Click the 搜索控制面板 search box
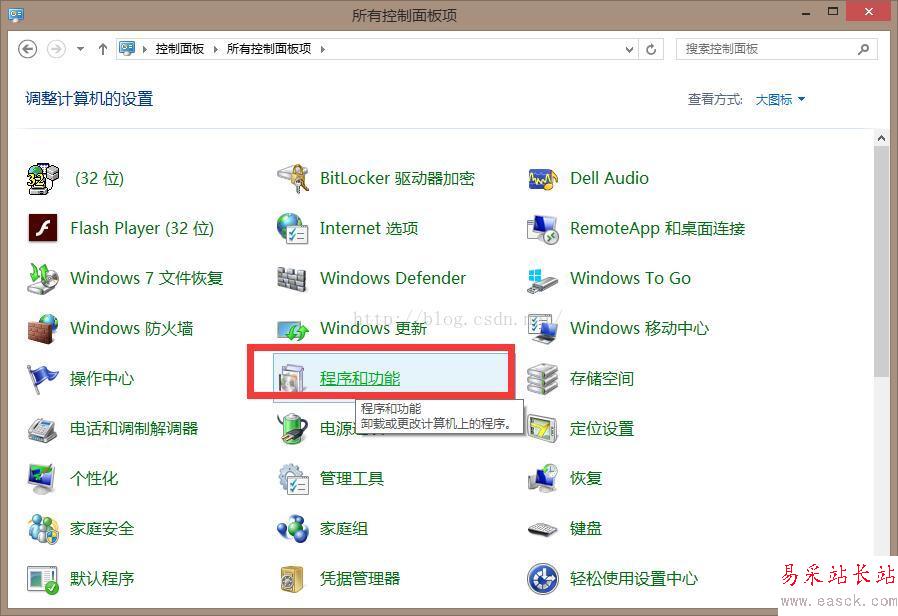The image size is (898, 616). coord(777,49)
